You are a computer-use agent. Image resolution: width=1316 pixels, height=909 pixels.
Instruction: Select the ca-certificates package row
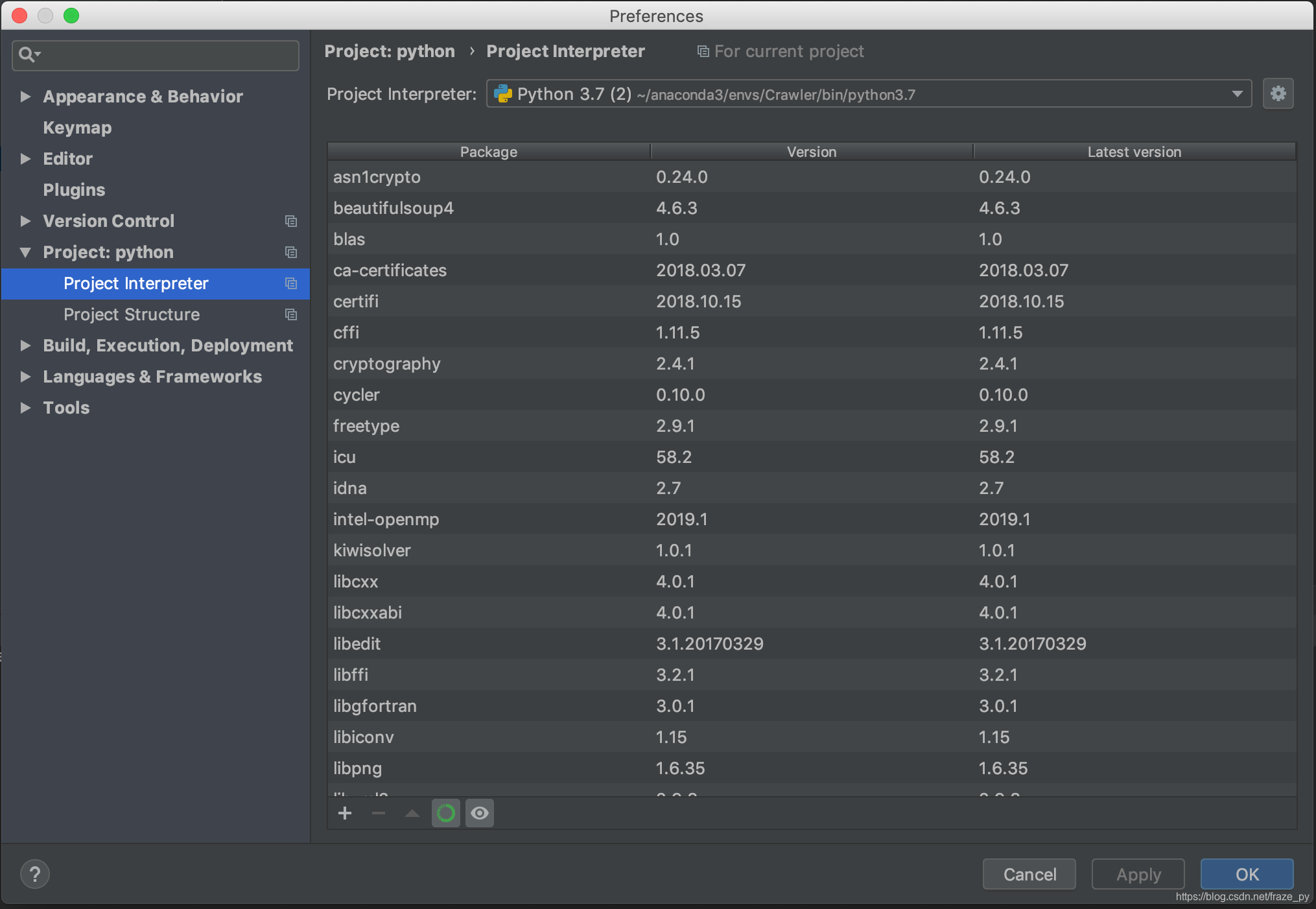[812, 270]
